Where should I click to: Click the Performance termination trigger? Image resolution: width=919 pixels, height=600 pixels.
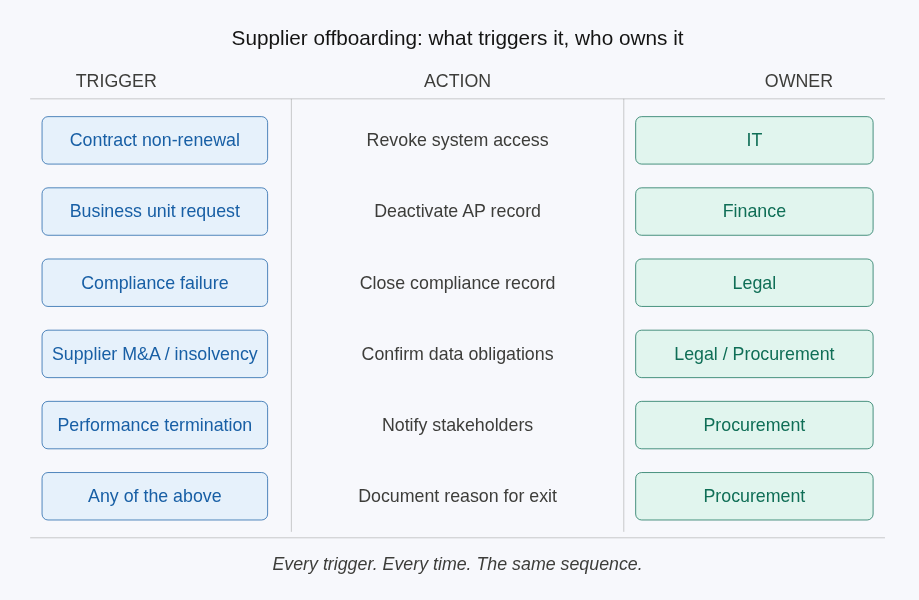(154, 425)
